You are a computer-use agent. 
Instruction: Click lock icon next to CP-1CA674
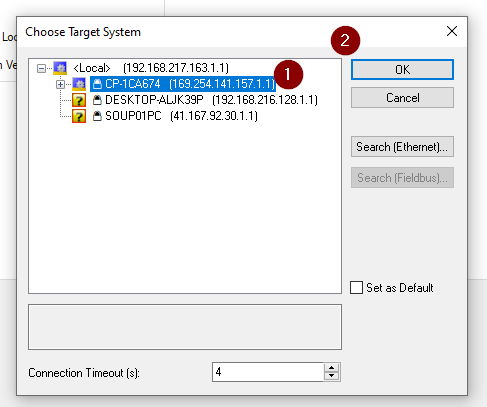(x=97, y=84)
